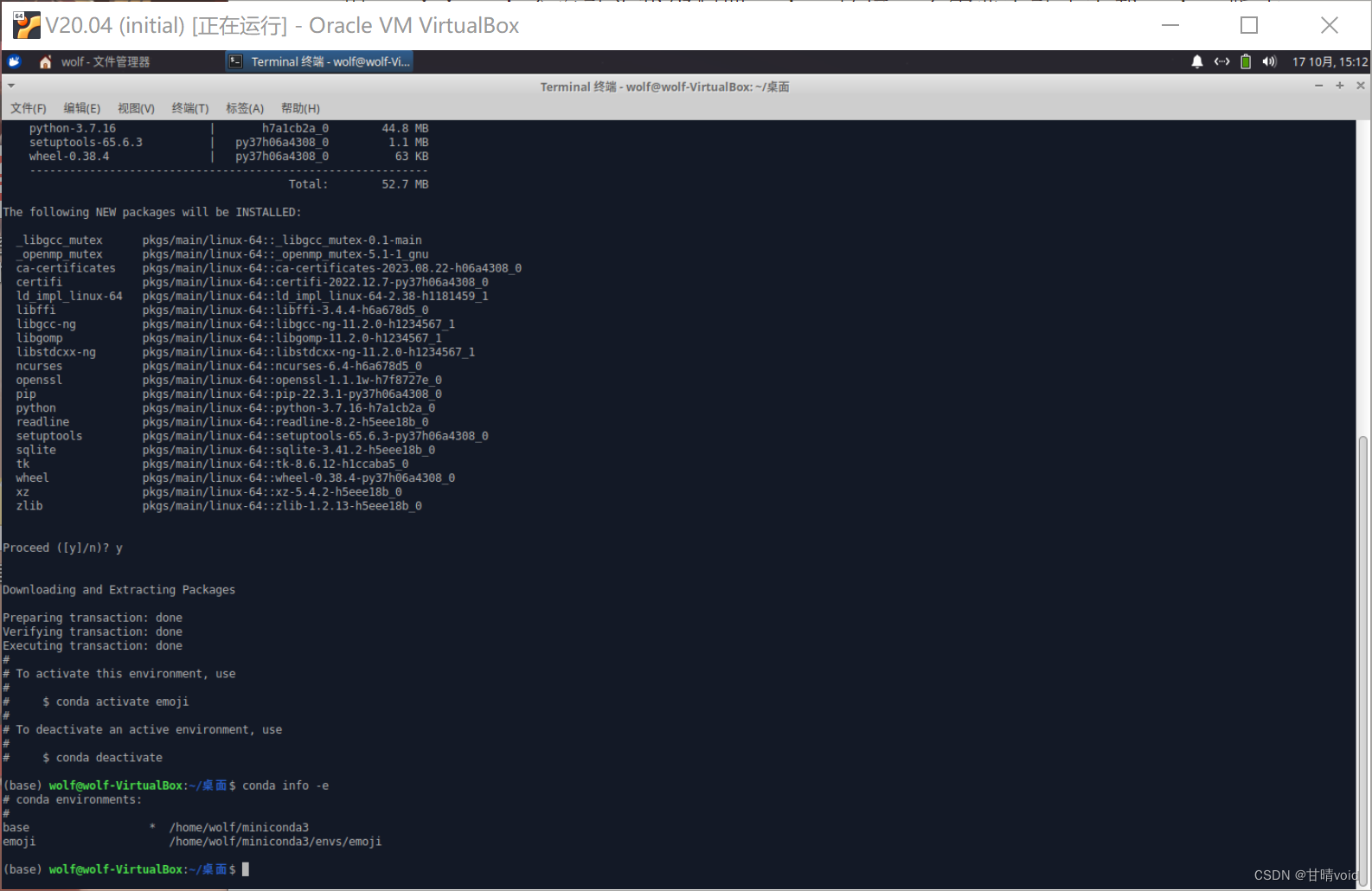Open the 编辑(E) menu
The image size is (1372, 891).
[x=82, y=108]
